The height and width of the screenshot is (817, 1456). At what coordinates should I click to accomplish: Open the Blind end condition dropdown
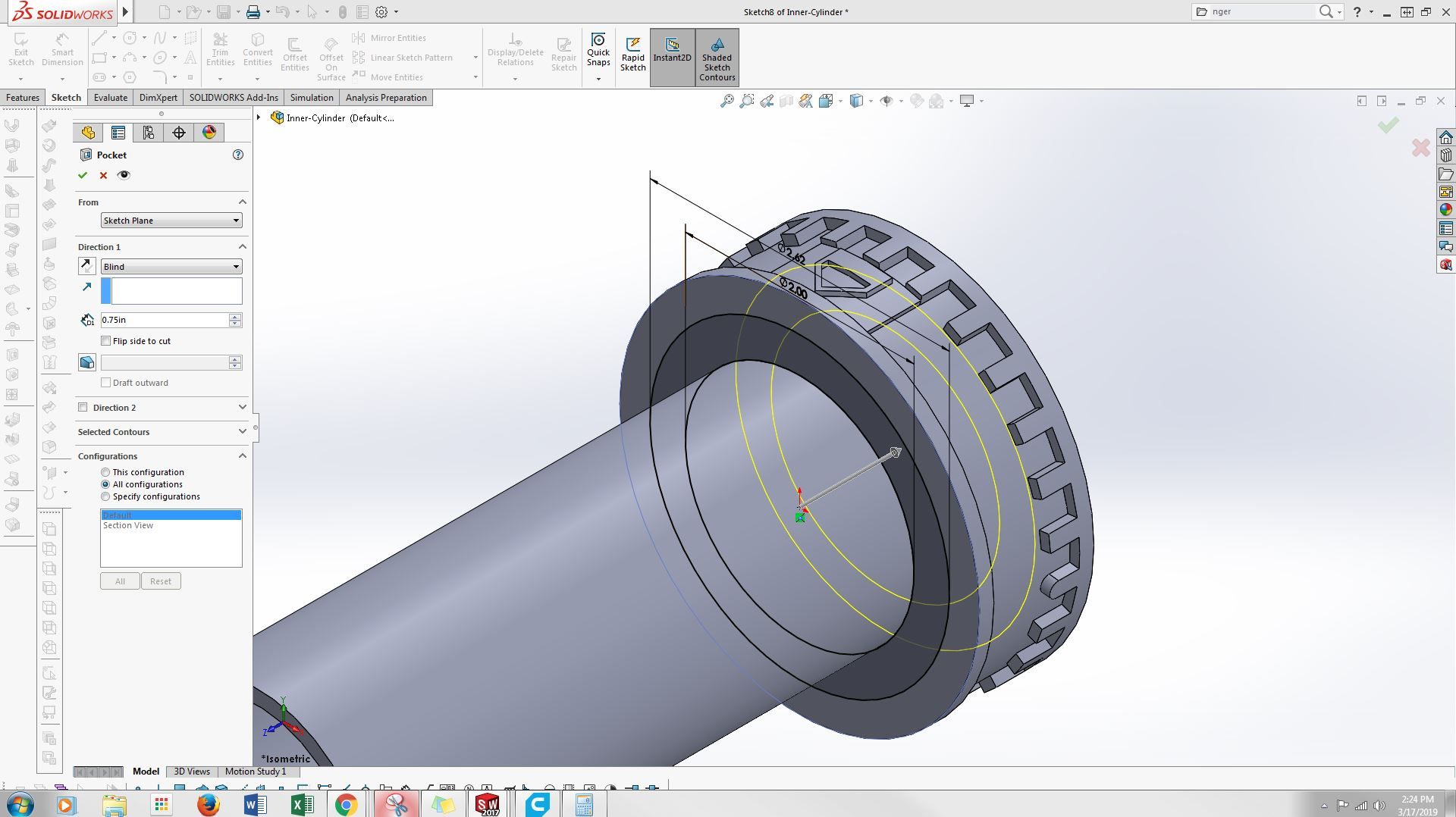click(171, 267)
